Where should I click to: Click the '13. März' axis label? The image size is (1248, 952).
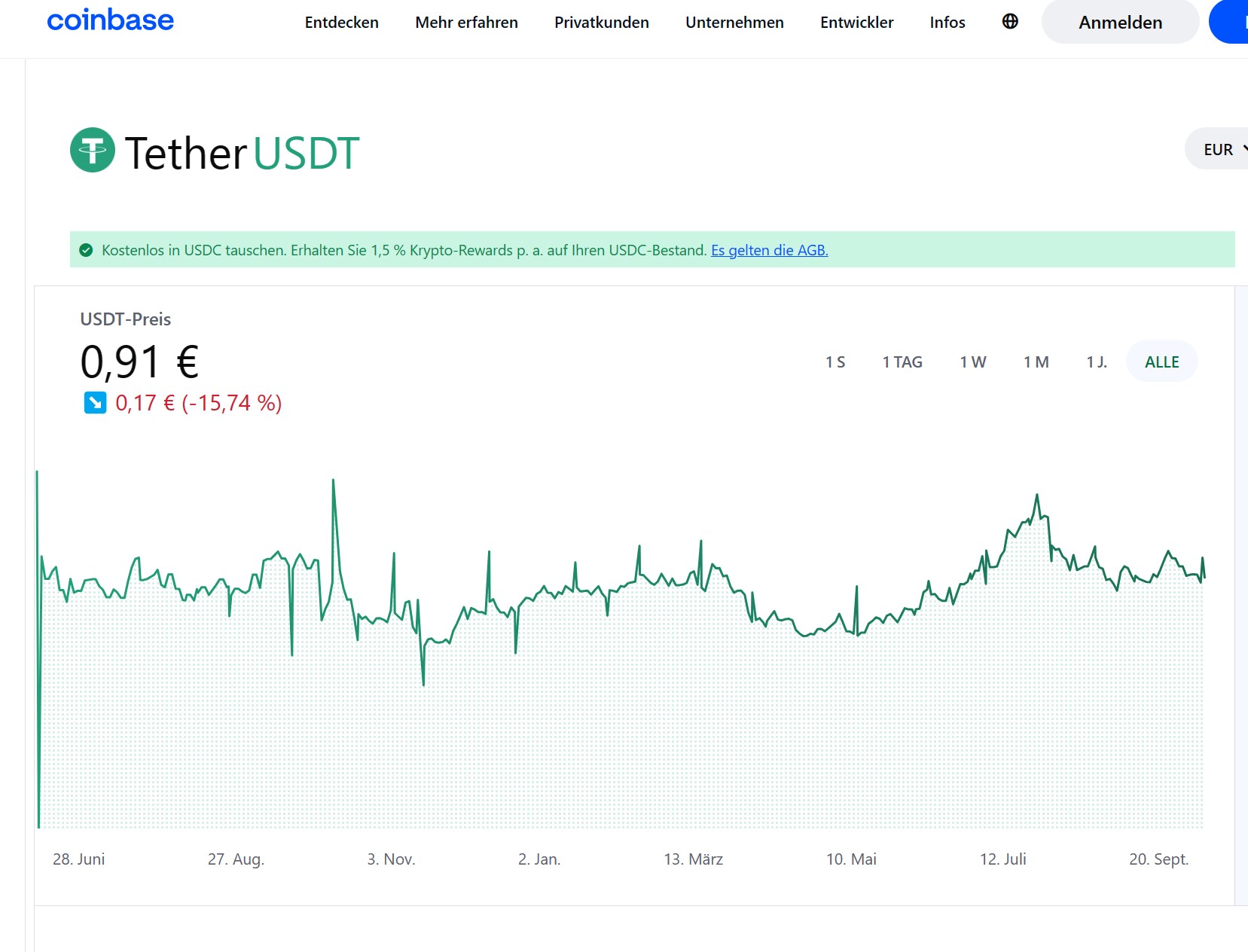pyautogui.click(x=693, y=859)
